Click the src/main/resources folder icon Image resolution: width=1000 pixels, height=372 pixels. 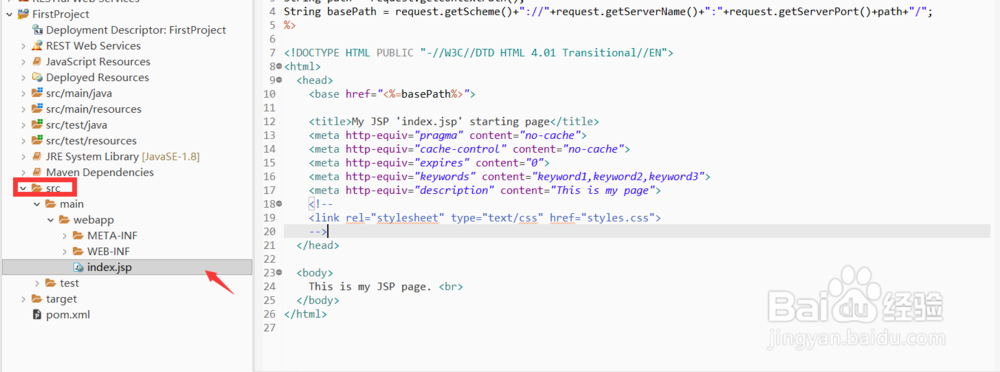pyautogui.click(x=37, y=109)
